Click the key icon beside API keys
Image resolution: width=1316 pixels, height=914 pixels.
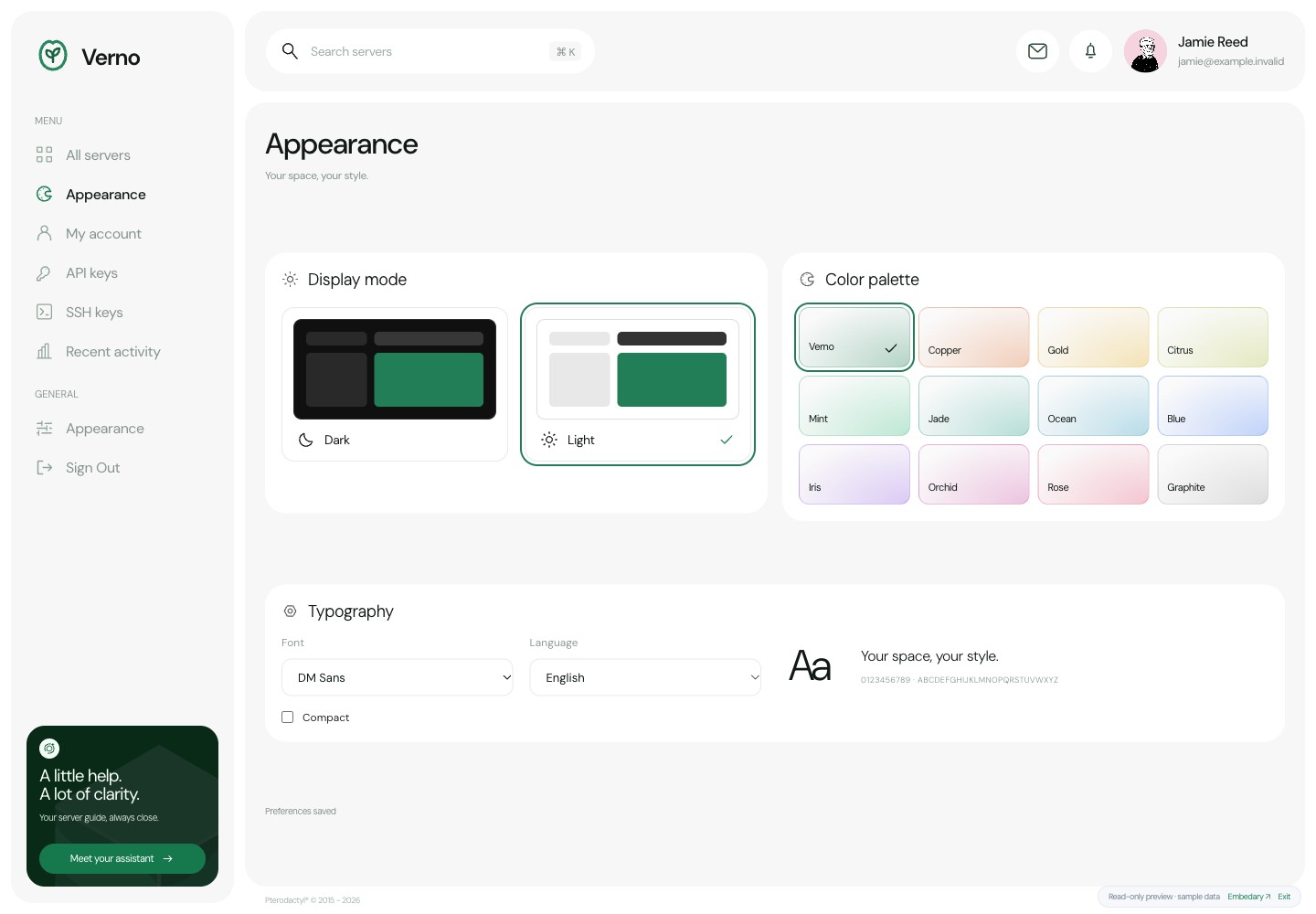(x=44, y=272)
